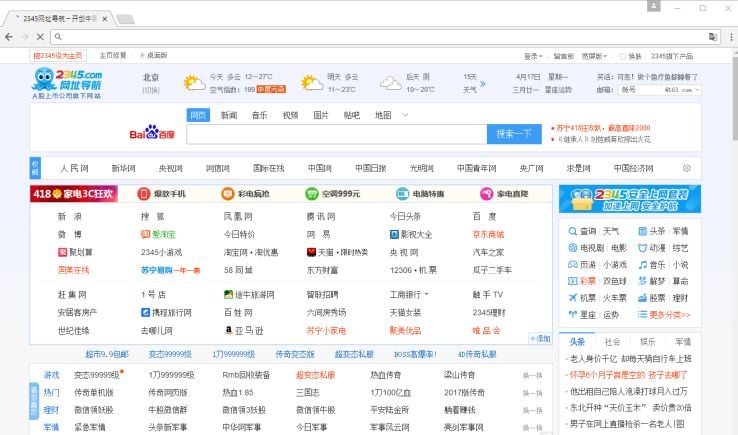The width and height of the screenshot is (738, 435).
Task: Click the 2345安全上网套装 banner
Action: click(x=630, y=199)
